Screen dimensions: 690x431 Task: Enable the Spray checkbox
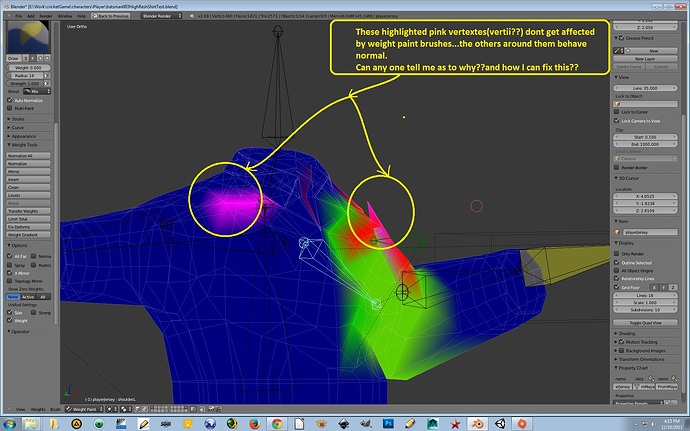[10, 265]
